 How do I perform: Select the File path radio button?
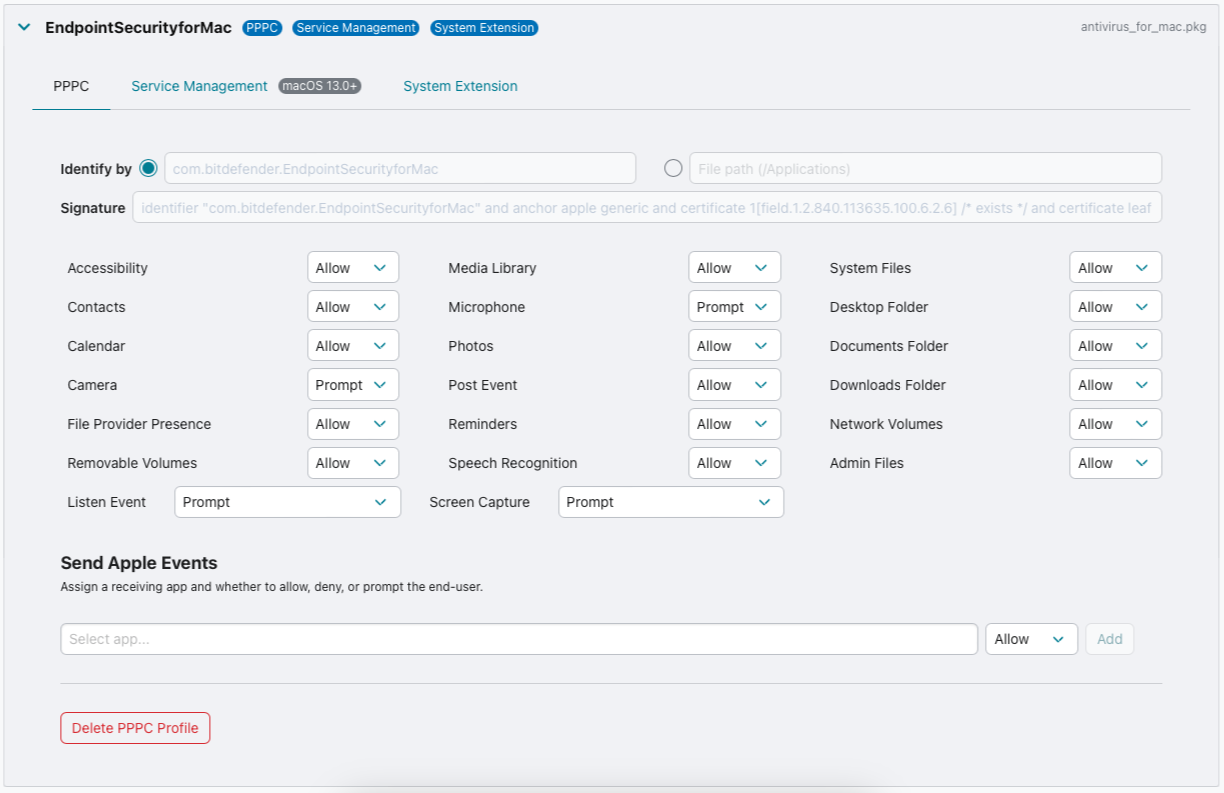[x=673, y=168]
